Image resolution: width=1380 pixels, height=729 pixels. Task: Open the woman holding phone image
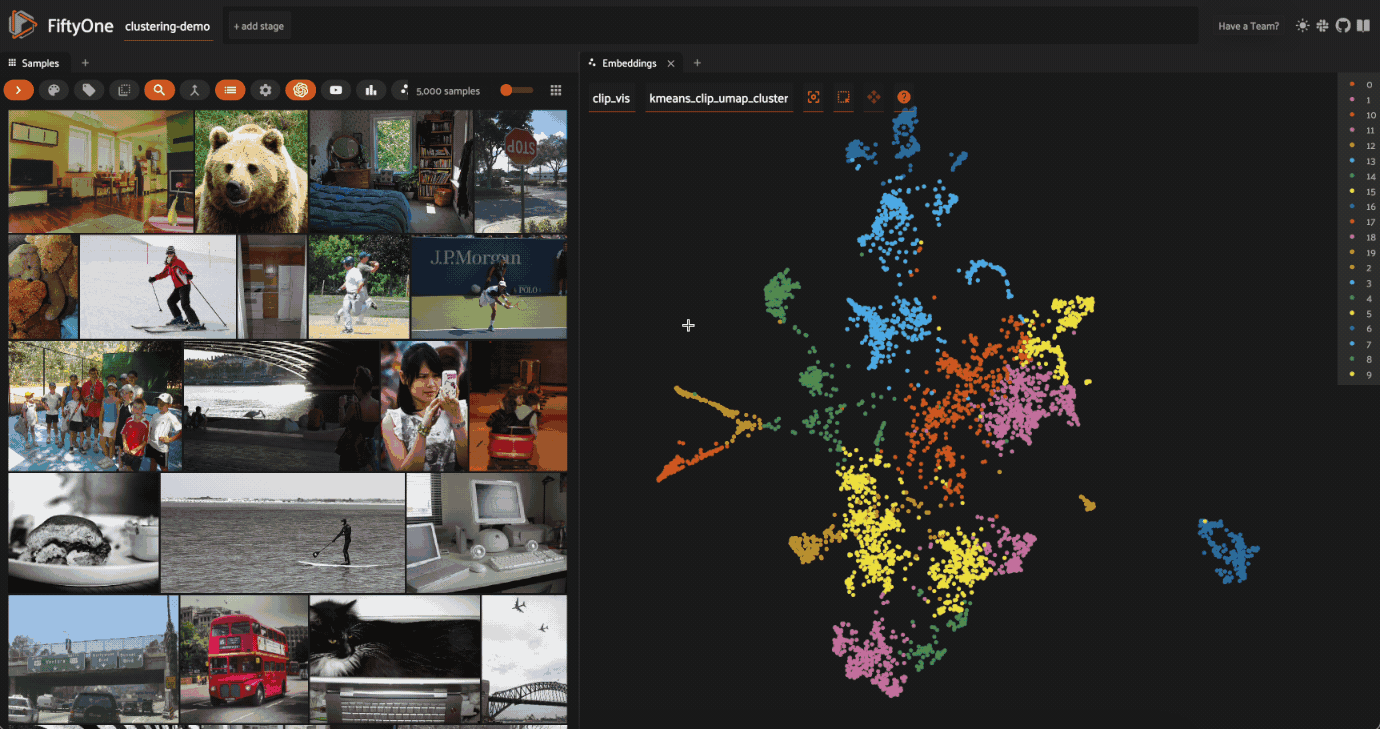pyautogui.click(x=424, y=406)
